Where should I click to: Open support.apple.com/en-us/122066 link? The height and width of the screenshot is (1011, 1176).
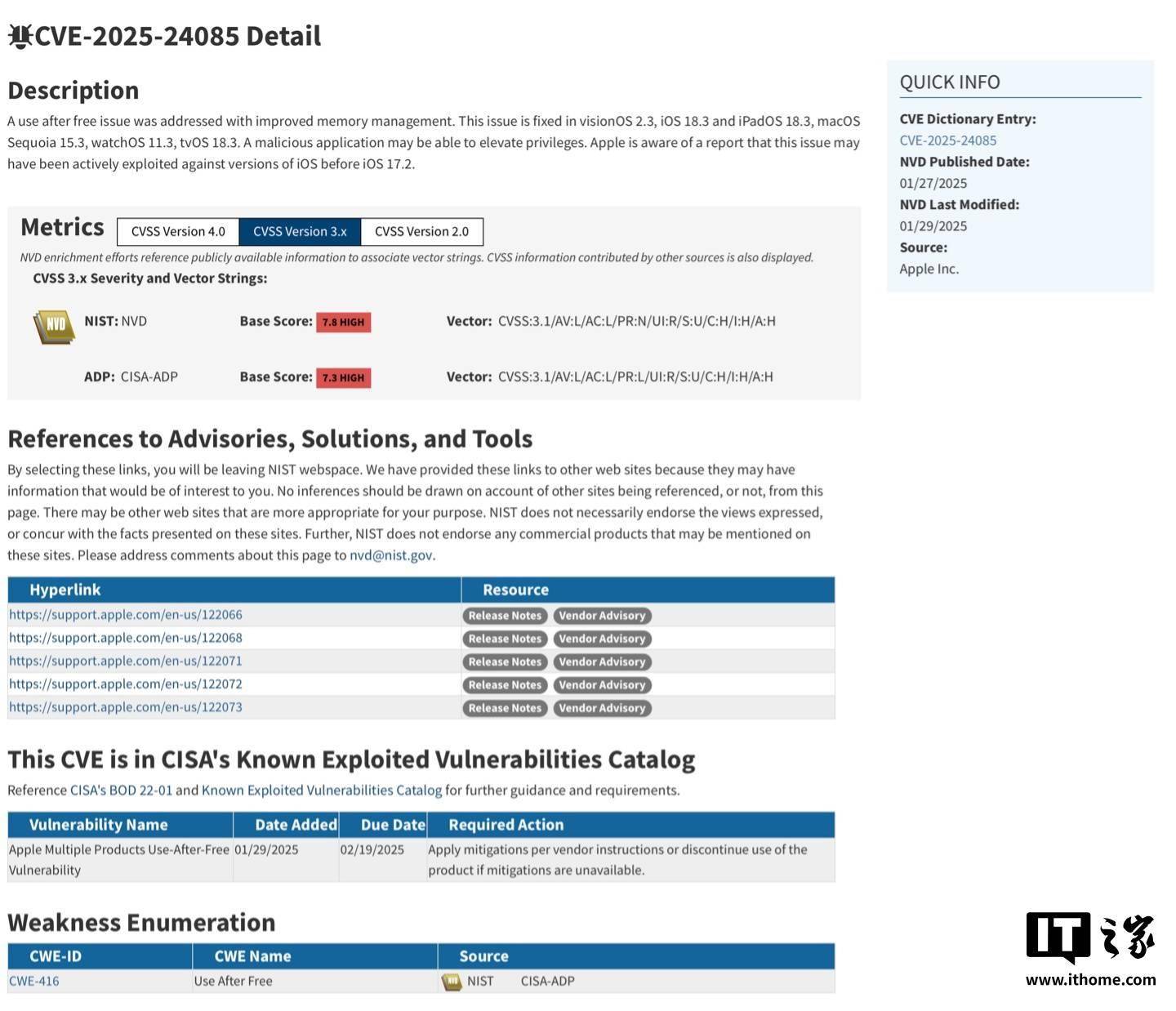point(126,615)
